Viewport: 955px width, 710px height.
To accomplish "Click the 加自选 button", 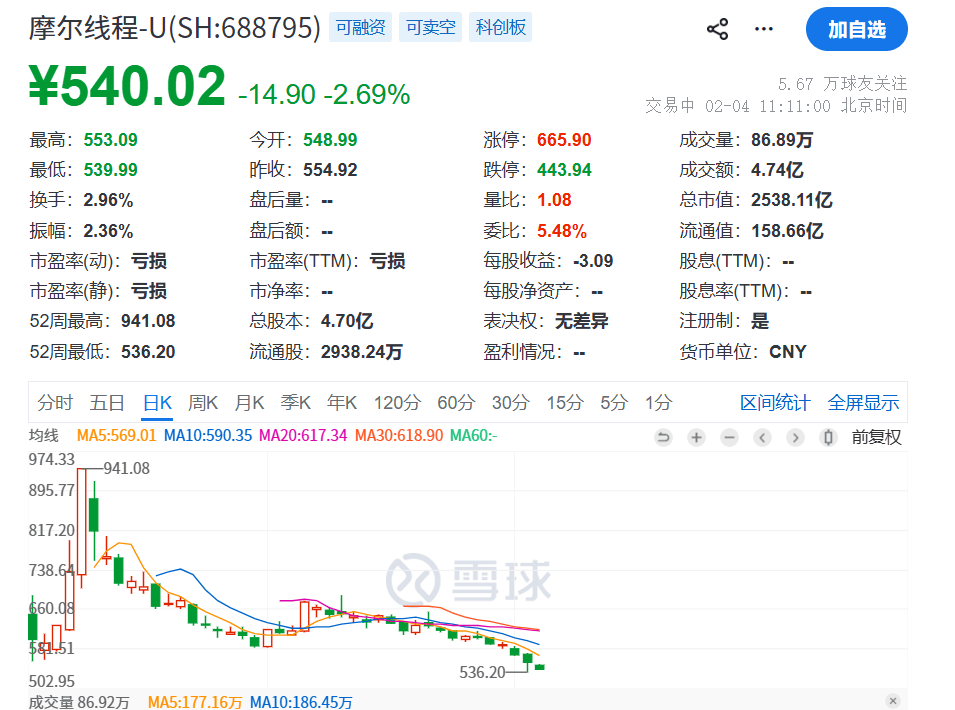I will [856, 29].
